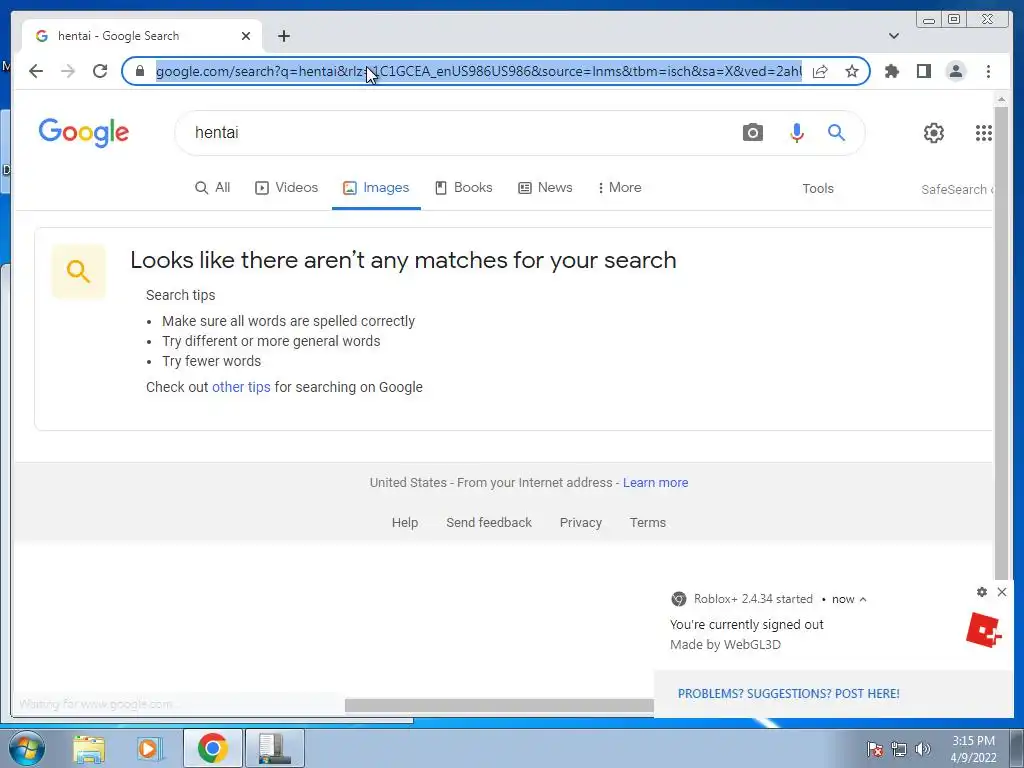Image resolution: width=1024 pixels, height=768 pixels.
Task: Click PROBLEMS? SUGGESTIONS? POST HERE! button
Action: 788,694
